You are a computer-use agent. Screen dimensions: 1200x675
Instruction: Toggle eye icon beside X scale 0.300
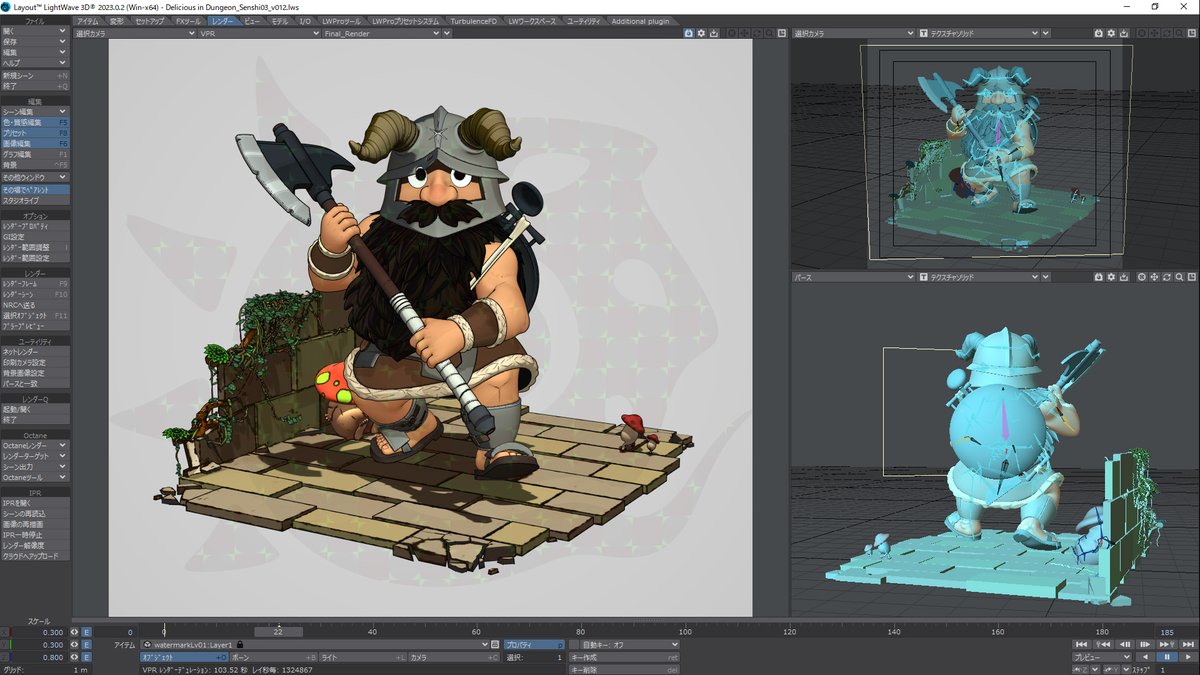coord(74,632)
